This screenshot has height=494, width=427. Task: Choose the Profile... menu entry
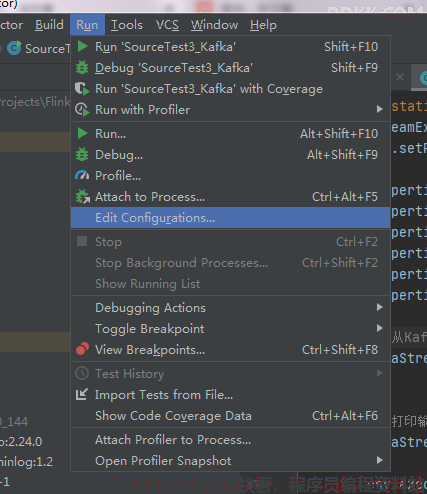click(230, 176)
